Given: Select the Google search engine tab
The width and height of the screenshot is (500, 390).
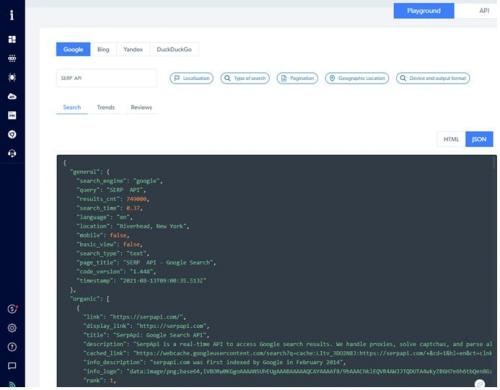Looking at the screenshot, I should [73, 49].
